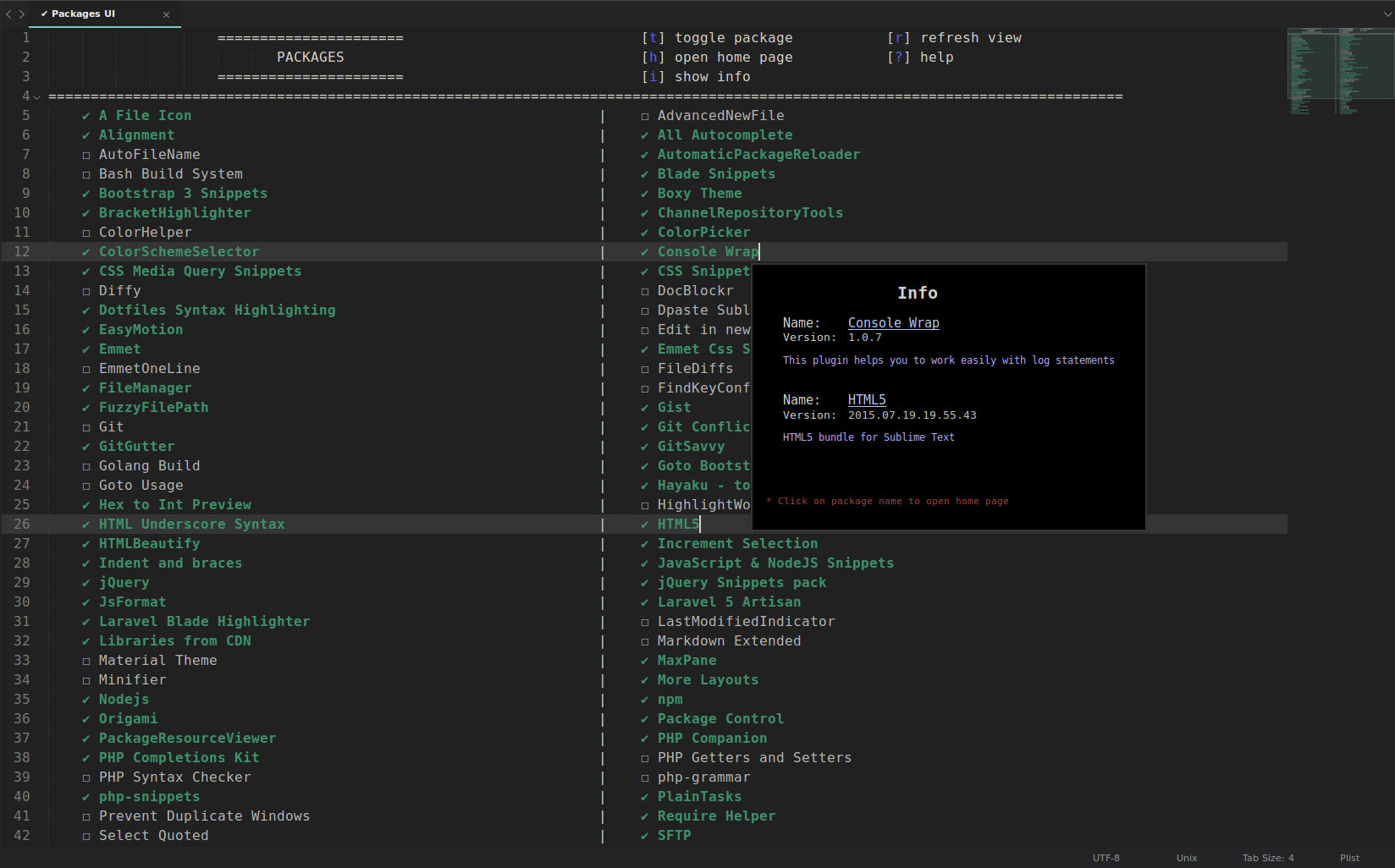Screen dimensions: 1395x868
Task: Click the [r] refresh view shortcut
Action: (x=954, y=38)
